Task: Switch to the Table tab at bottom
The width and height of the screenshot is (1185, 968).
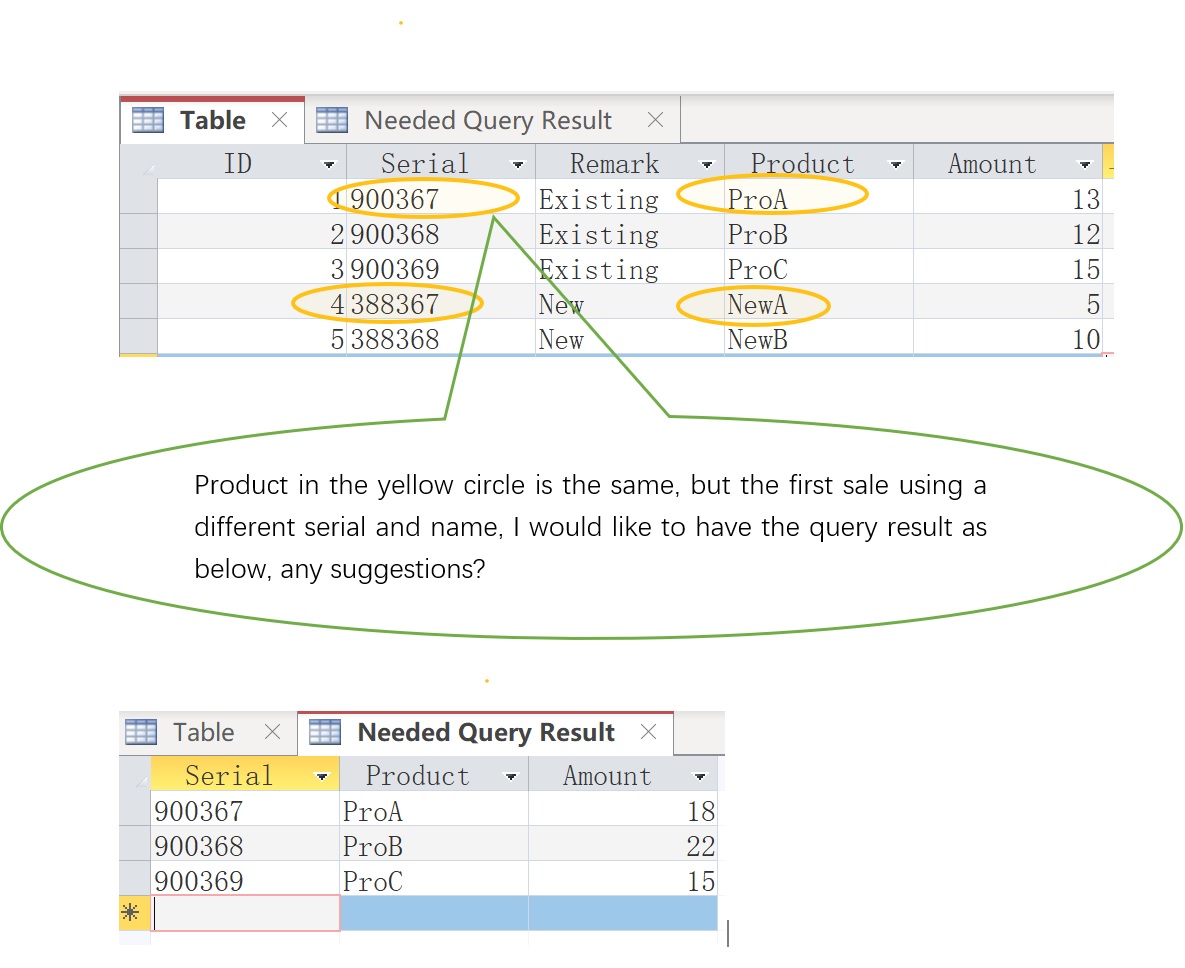Action: [x=204, y=732]
